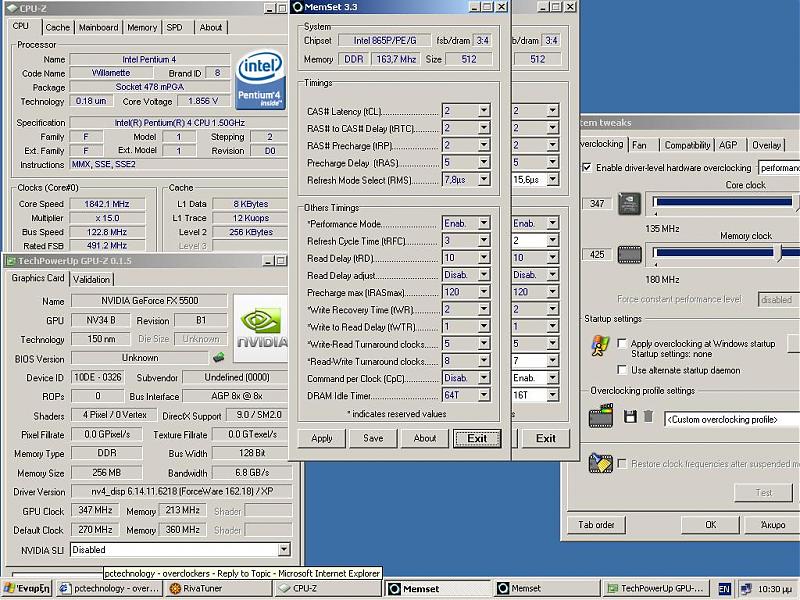The height and width of the screenshot is (600, 800).
Task: Open Memory tab in CPU-Z
Action: pyautogui.click(x=142, y=28)
